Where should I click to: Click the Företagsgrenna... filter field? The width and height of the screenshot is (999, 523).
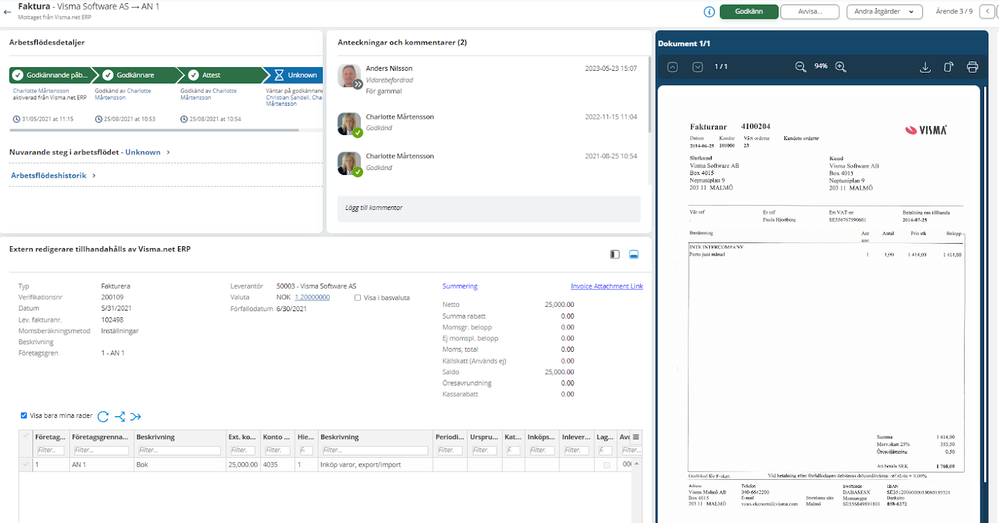tap(101, 450)
